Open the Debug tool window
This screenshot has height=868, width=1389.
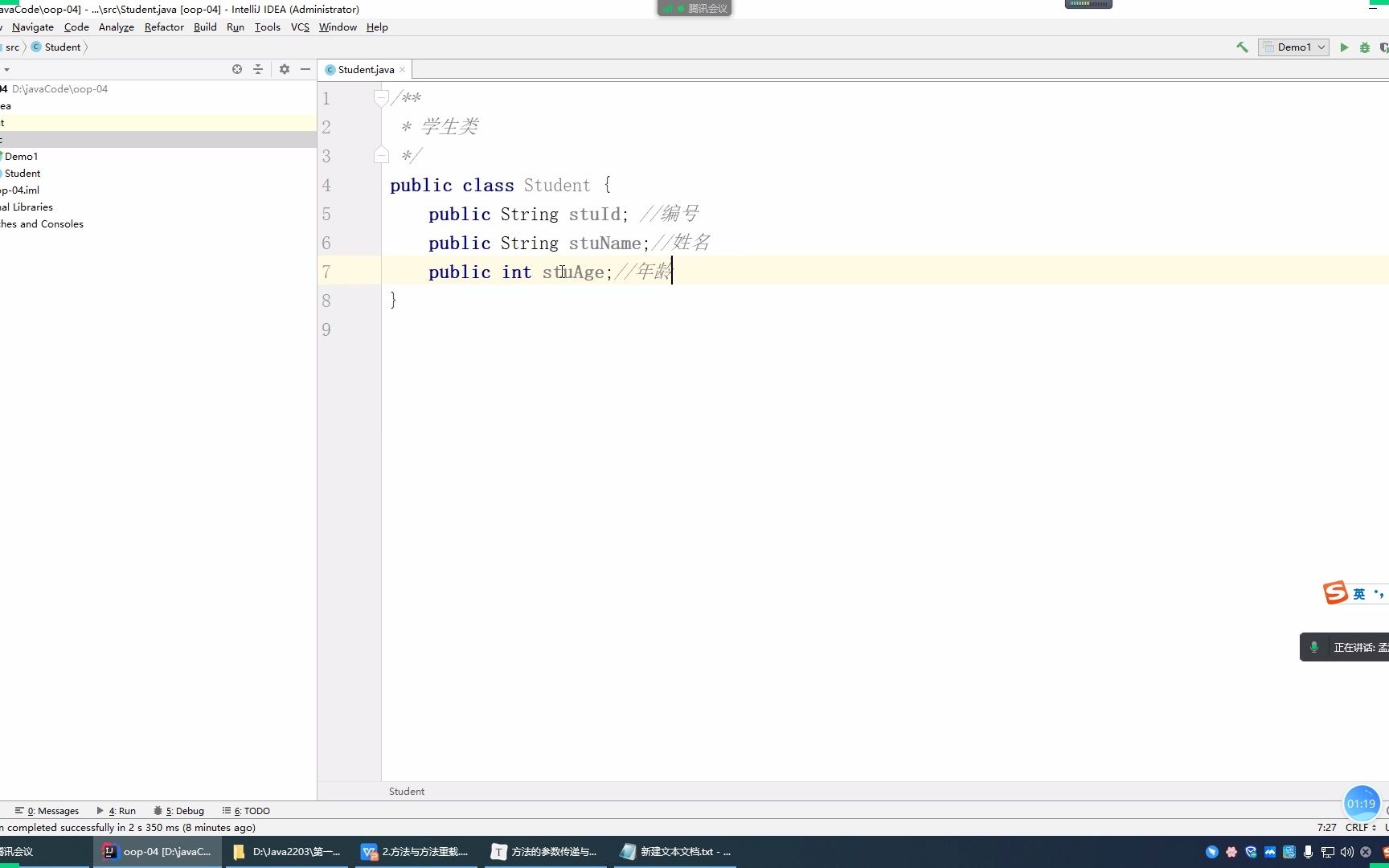pyautogui.click(x=178, y=811)
